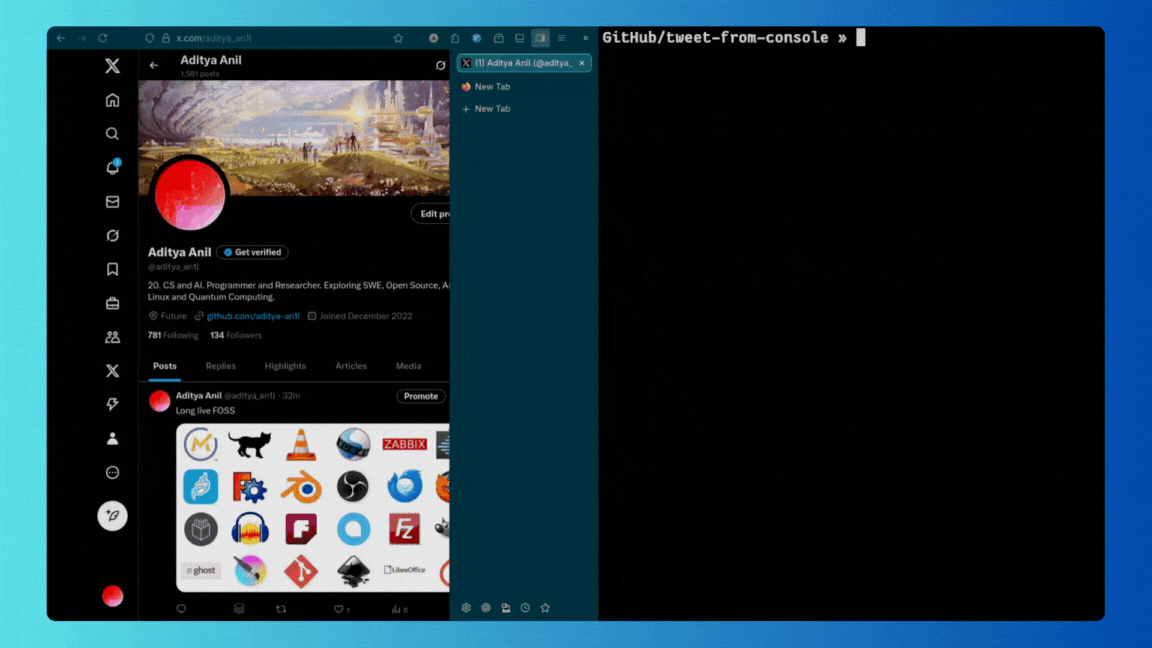Select the Posts tab
Screen dimensions: 1152x648
165,366
